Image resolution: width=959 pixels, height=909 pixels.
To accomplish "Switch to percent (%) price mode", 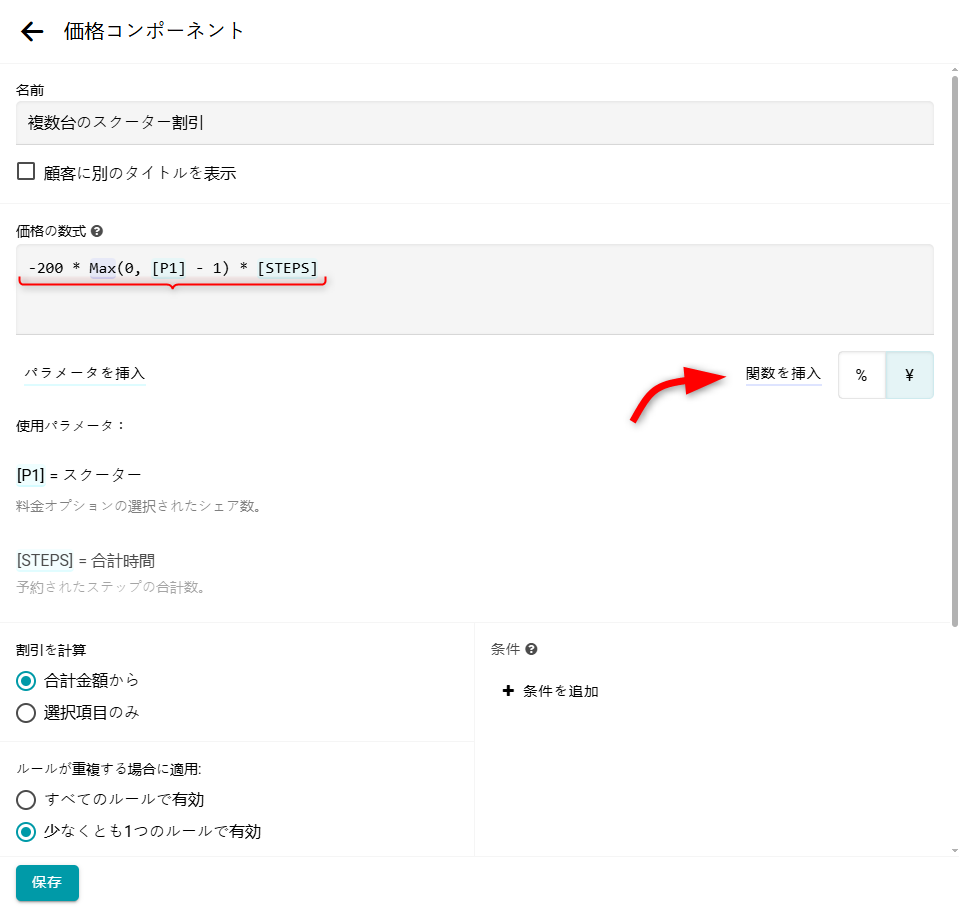I will pyautogui.click(x=861, y=375).
